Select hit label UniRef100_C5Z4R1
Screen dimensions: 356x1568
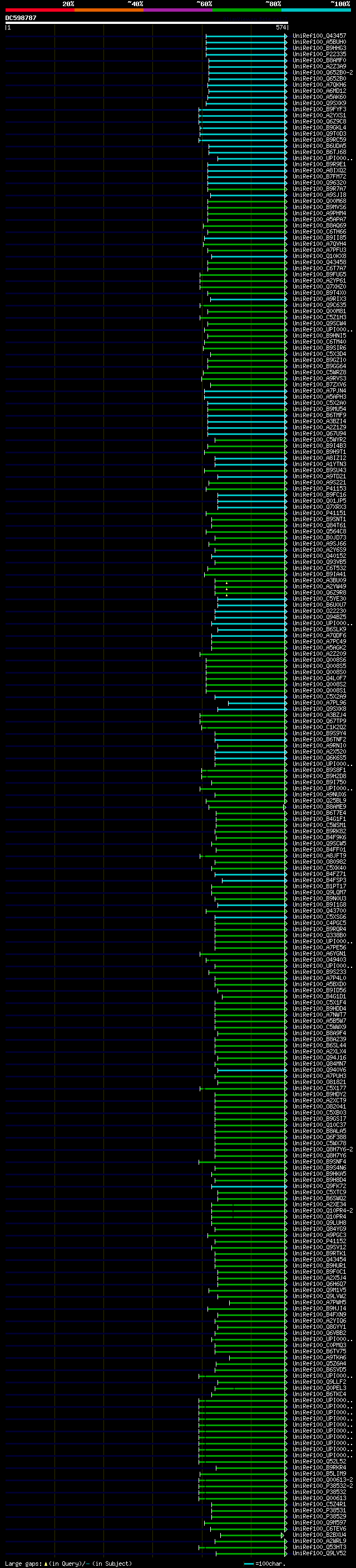(319, 1505)
